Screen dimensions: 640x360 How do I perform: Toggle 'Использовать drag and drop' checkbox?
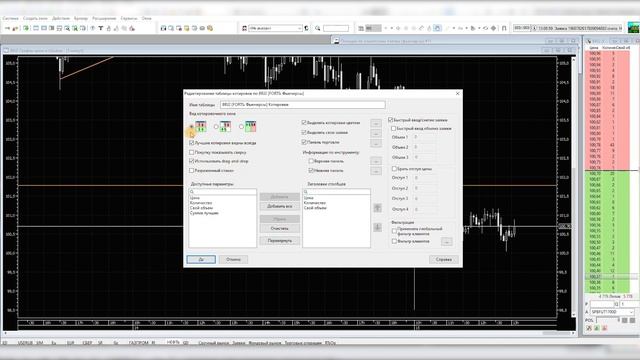(x=191, y=161)
